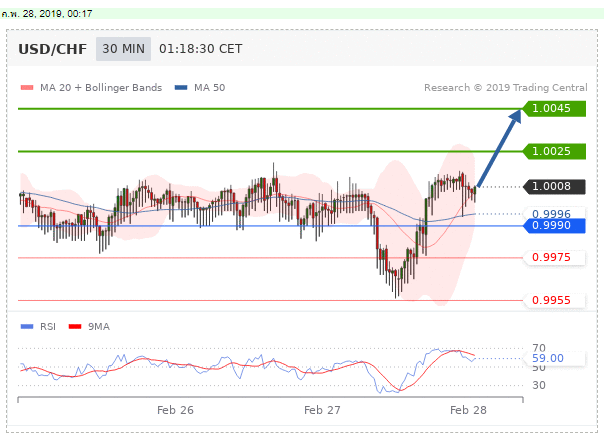Screen dimensions: 604x439
Task: Click the 0.9955 support price label
Action: 551,300
